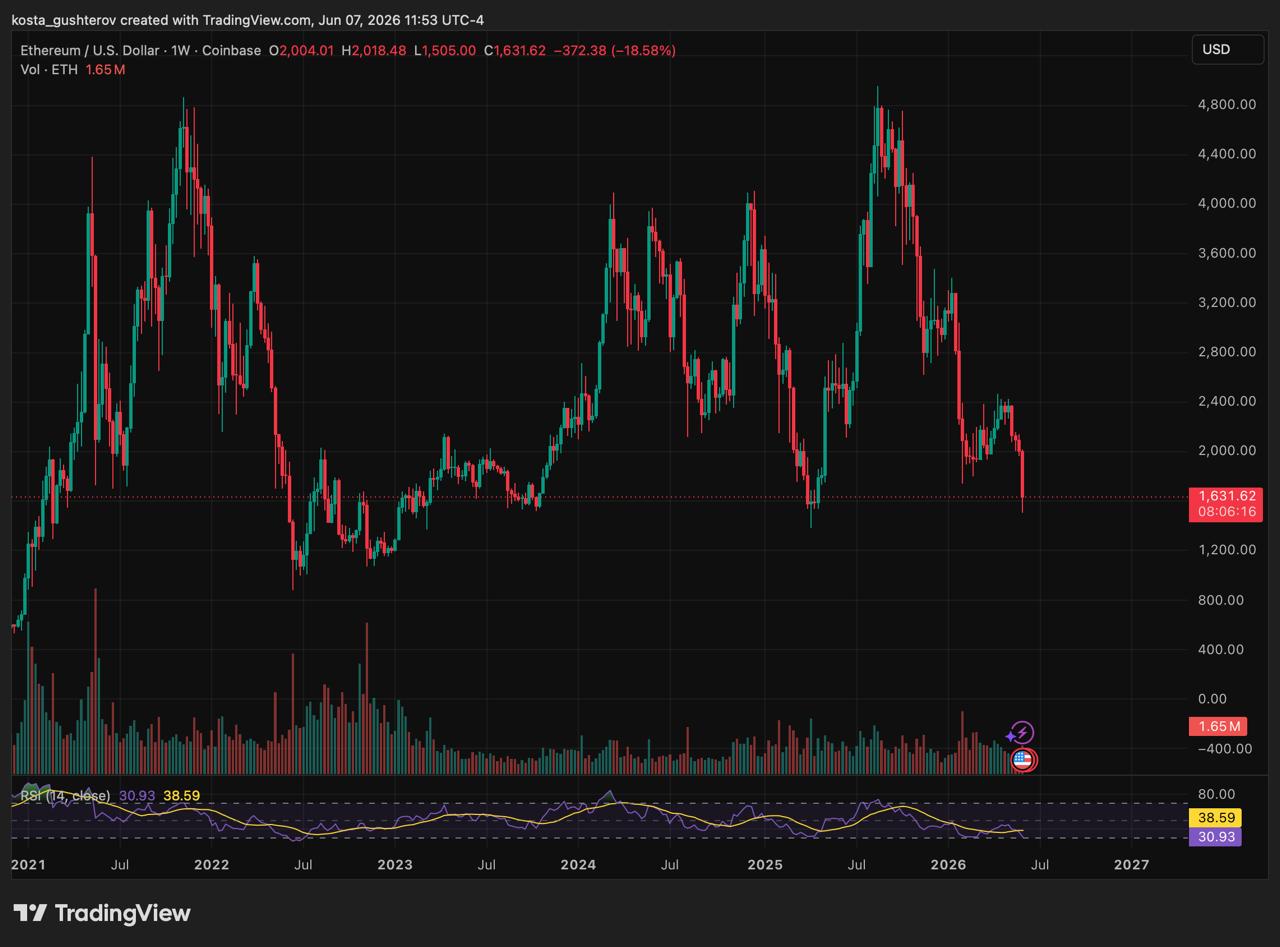Click the 2021 time axis label

tap(28, 864)
